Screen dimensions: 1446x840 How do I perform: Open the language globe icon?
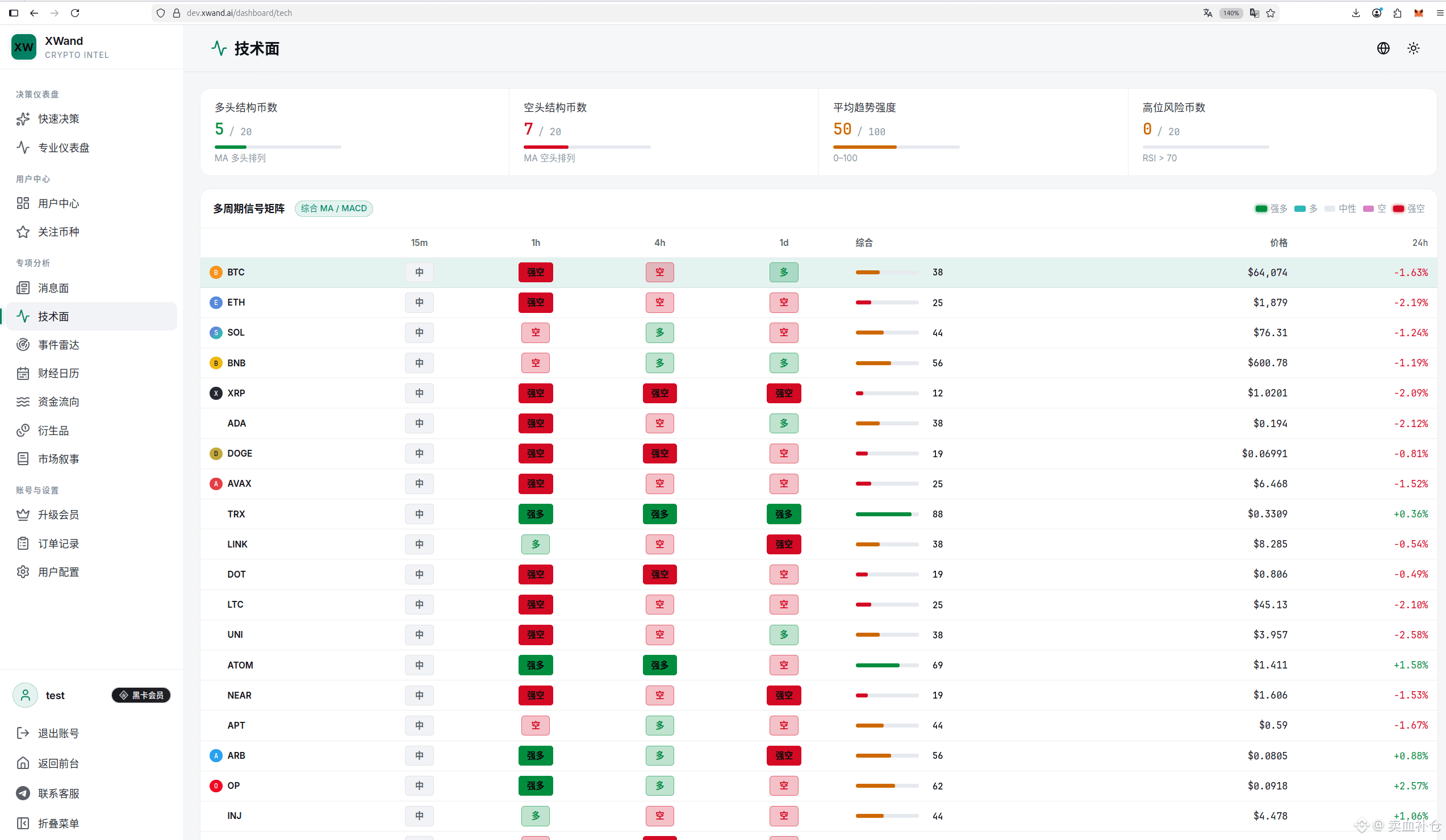pos(1384,48)
